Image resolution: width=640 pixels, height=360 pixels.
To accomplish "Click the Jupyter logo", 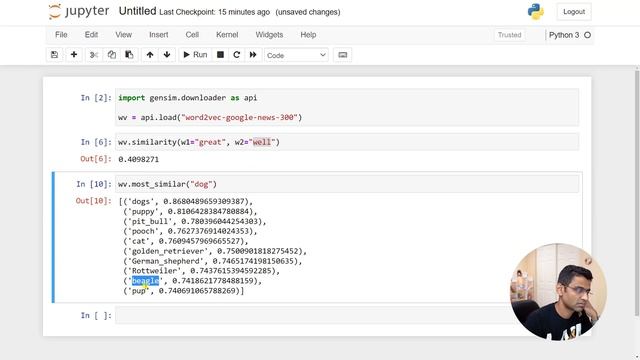I will point(79,11).
